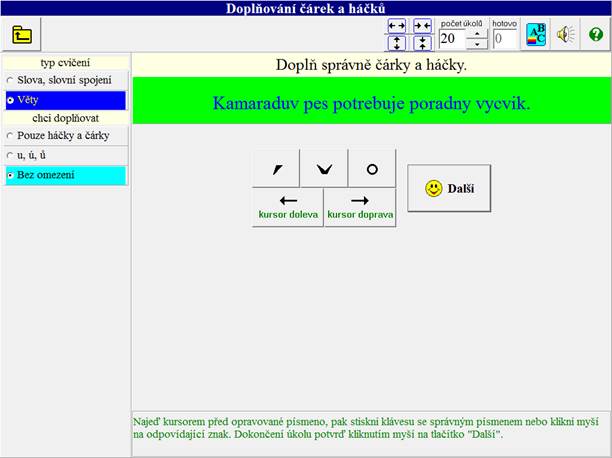Toggle the speaker sound icon
Viewport: 612px width, 458px height.
click(x=566, y=35)
